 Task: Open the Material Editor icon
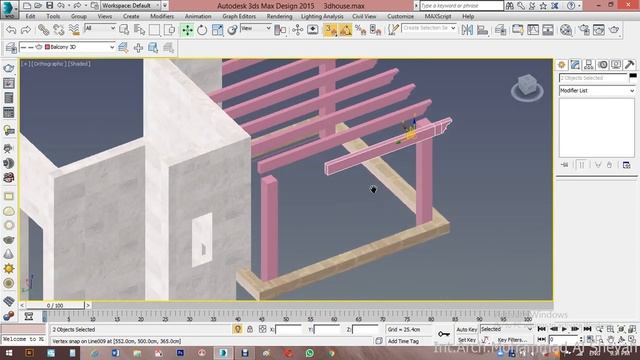tap(566, 30)
